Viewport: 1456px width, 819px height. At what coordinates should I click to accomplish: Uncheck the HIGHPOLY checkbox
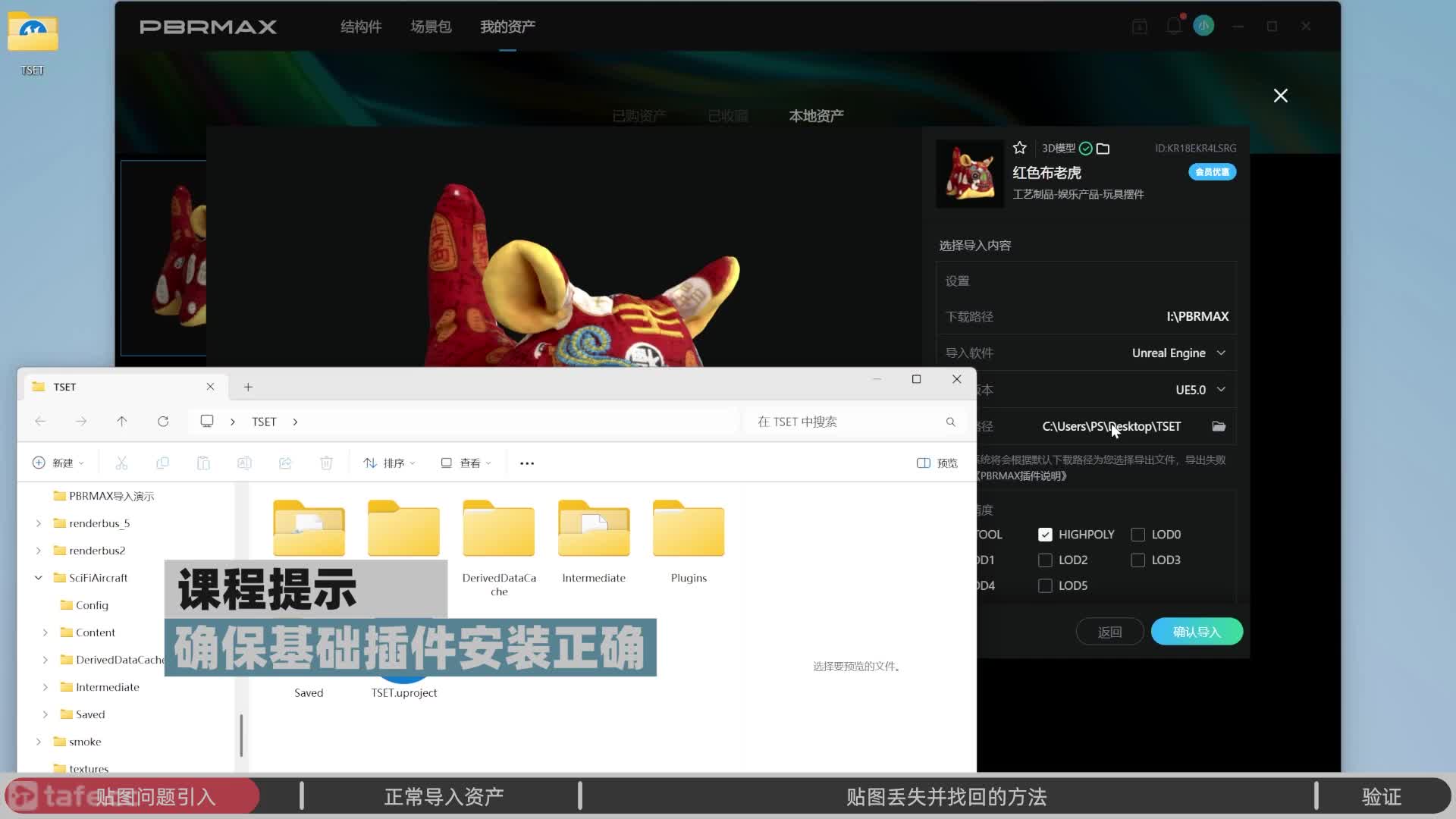point(1045,535)
